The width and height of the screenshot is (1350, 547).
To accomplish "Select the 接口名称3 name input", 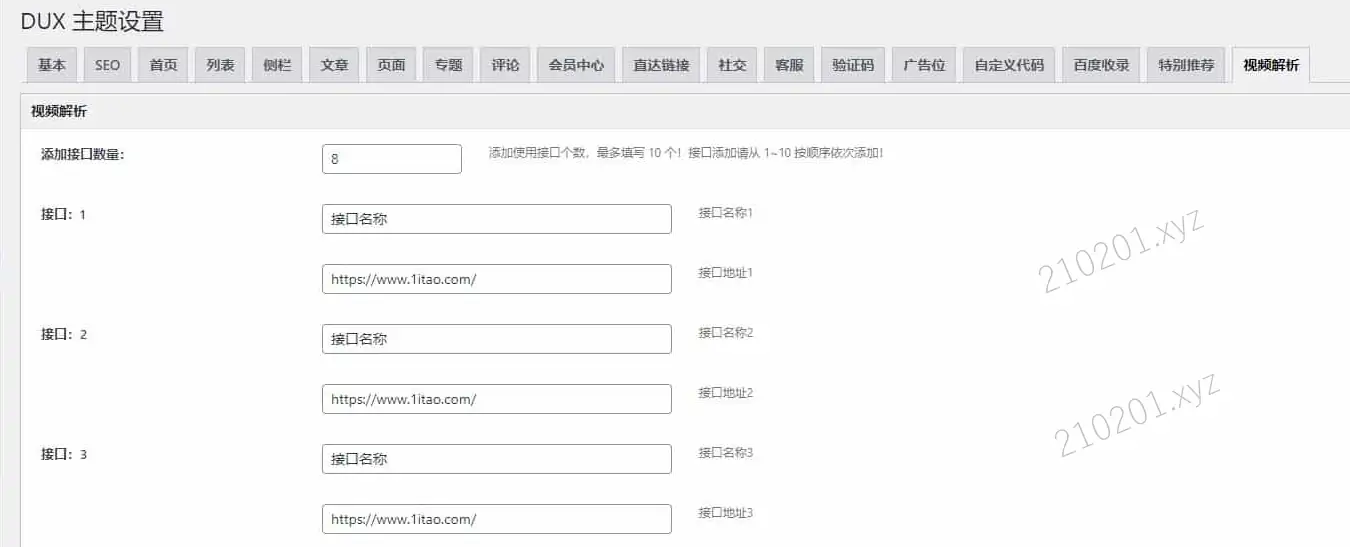I will 497,459.
